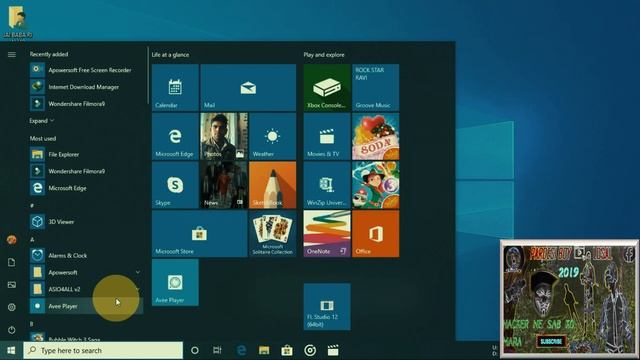Open Avee Player from app list

(x=86, y=306)
